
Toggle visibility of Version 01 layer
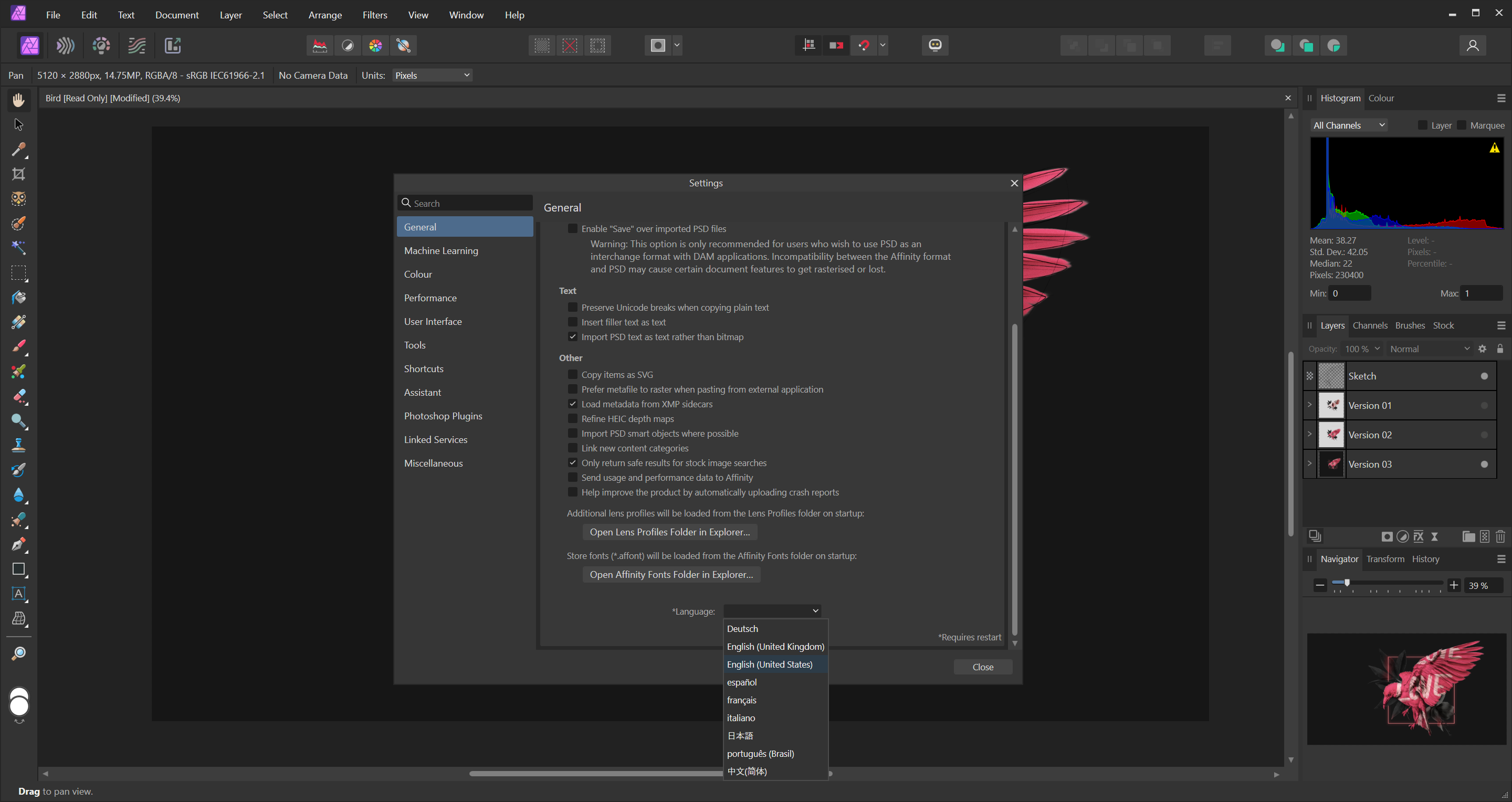(x=1484, y=405)
